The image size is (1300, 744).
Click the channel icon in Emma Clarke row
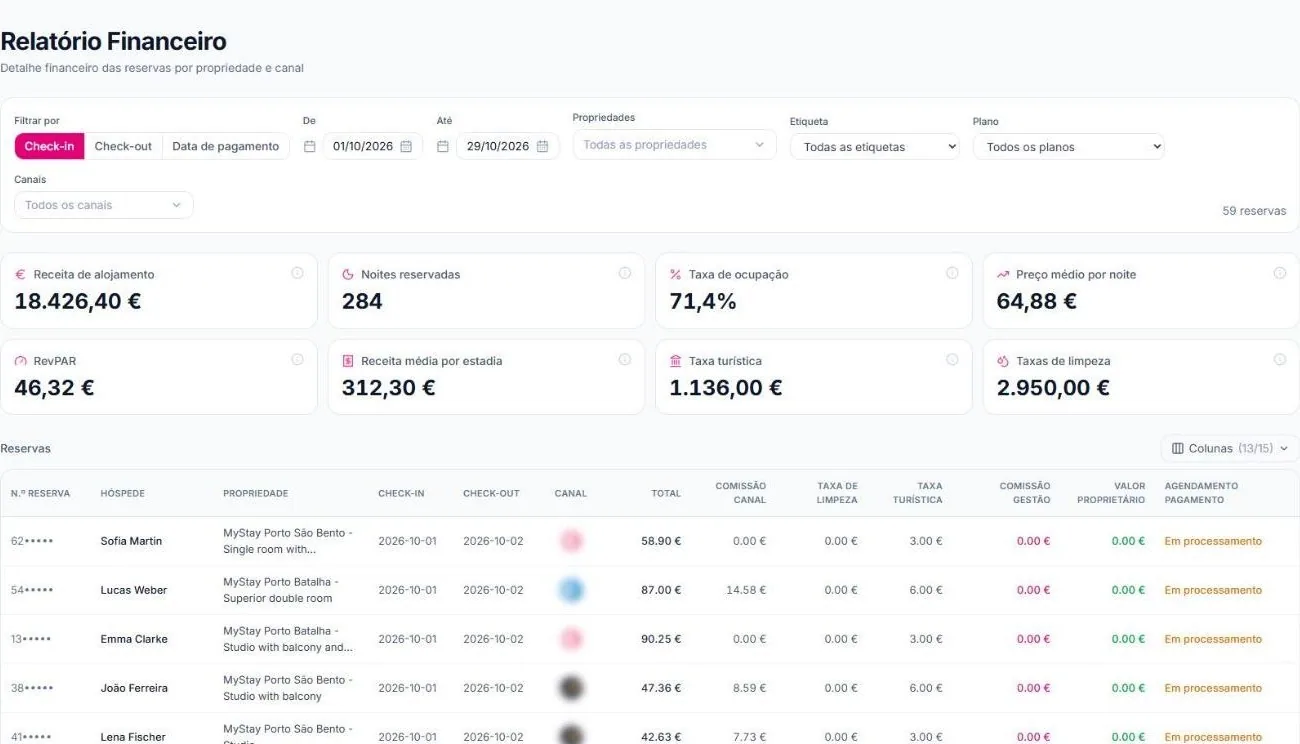click(x=571, y=639)
